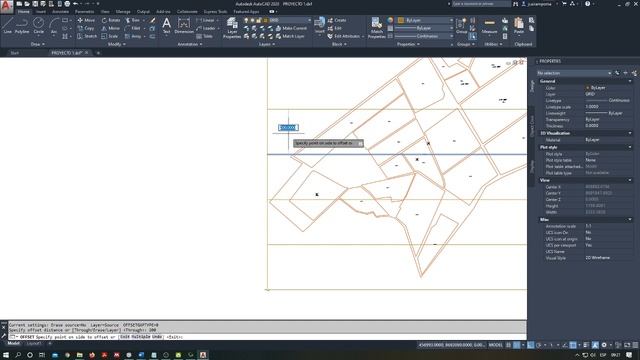Open the Insert ribbon tab
The height and width of the screenshot is (360, 640).
[41, 12]
